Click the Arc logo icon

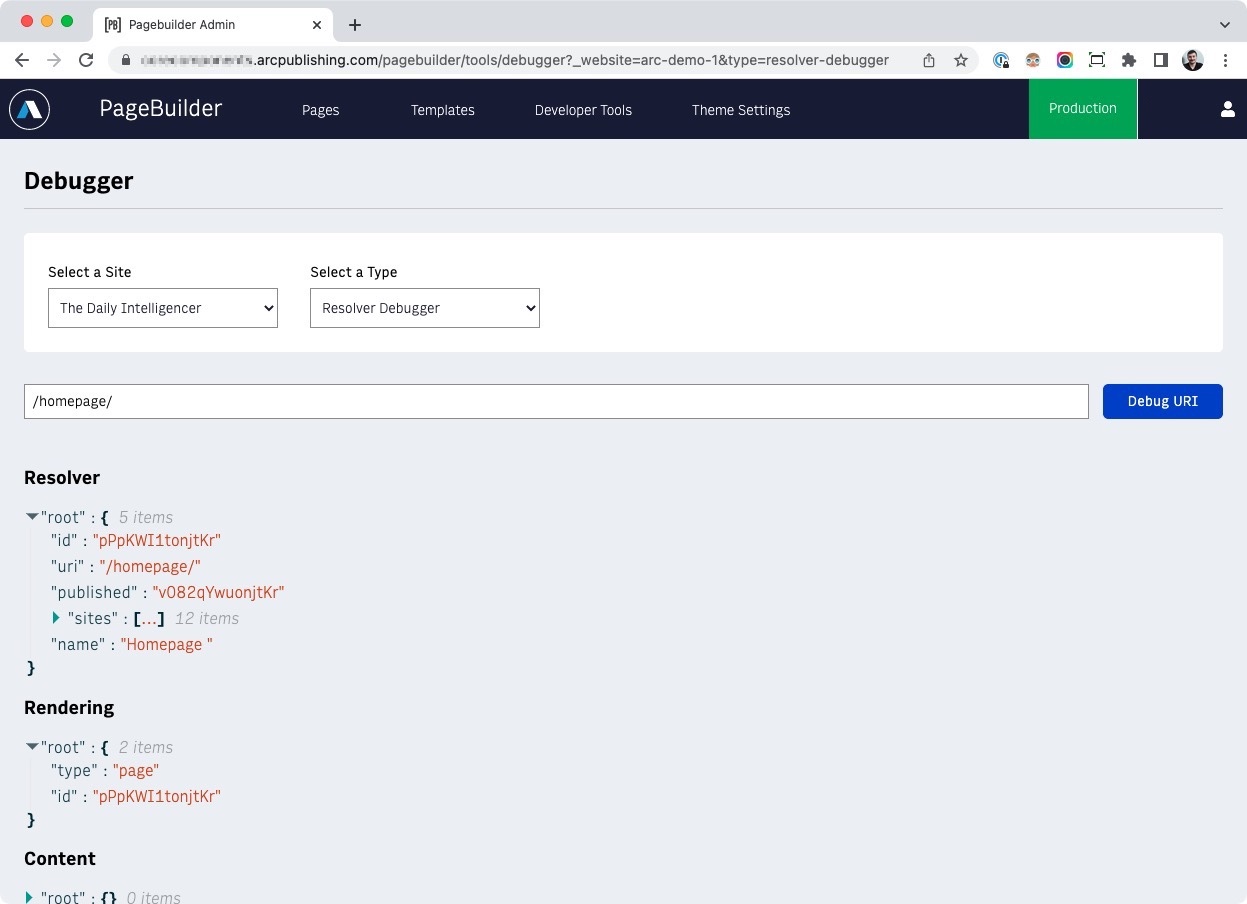pyautogui.click(x=29, y=109)
